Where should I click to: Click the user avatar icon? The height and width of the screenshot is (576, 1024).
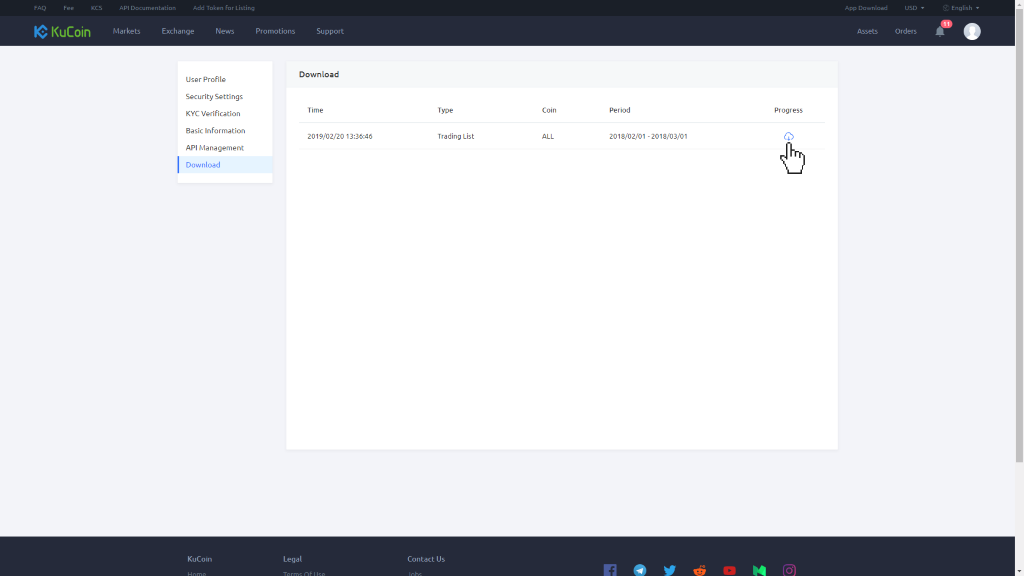click(972, 31)
